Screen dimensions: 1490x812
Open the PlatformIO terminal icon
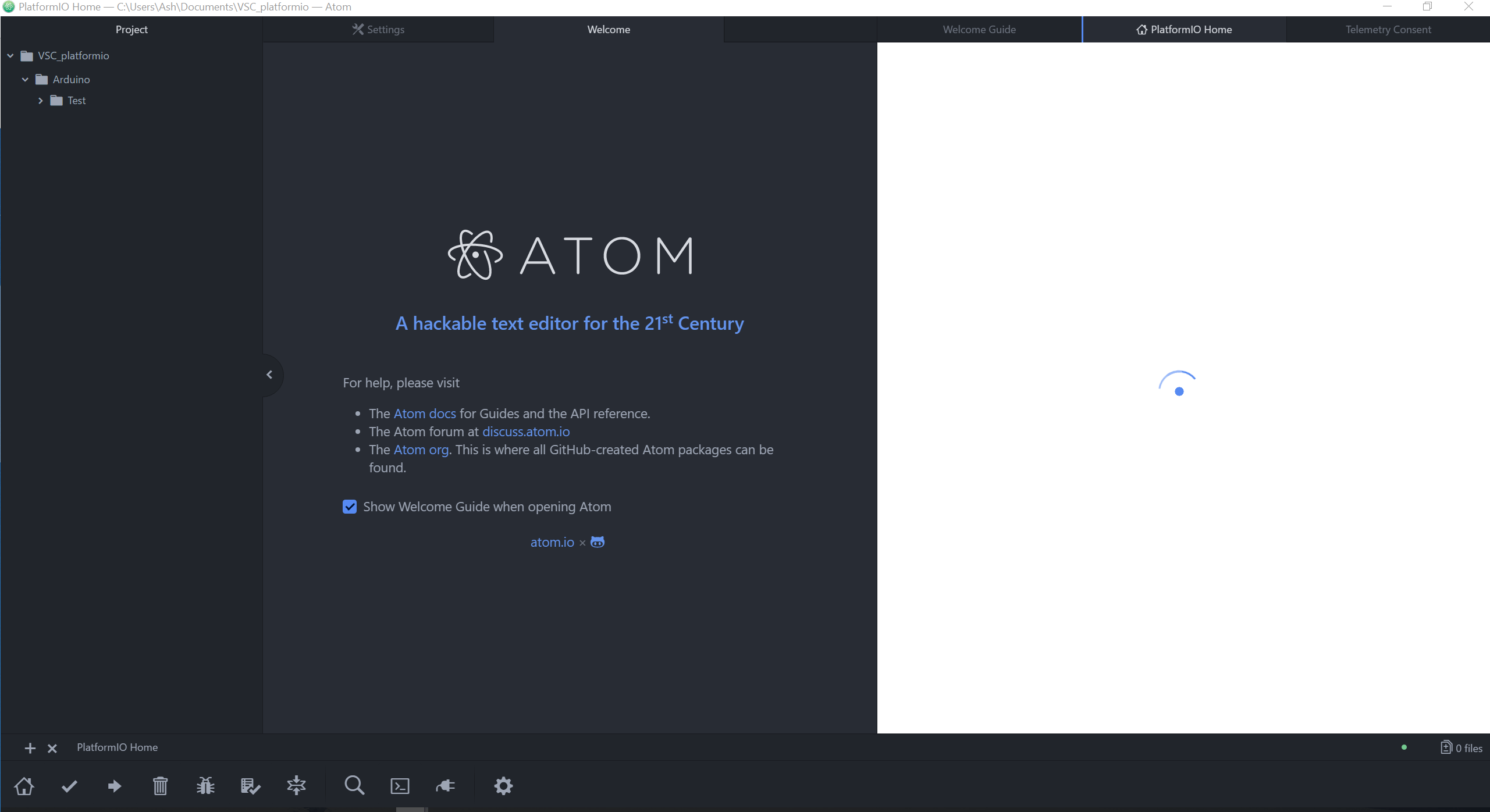pyautogui.click(x=400, y=786)
